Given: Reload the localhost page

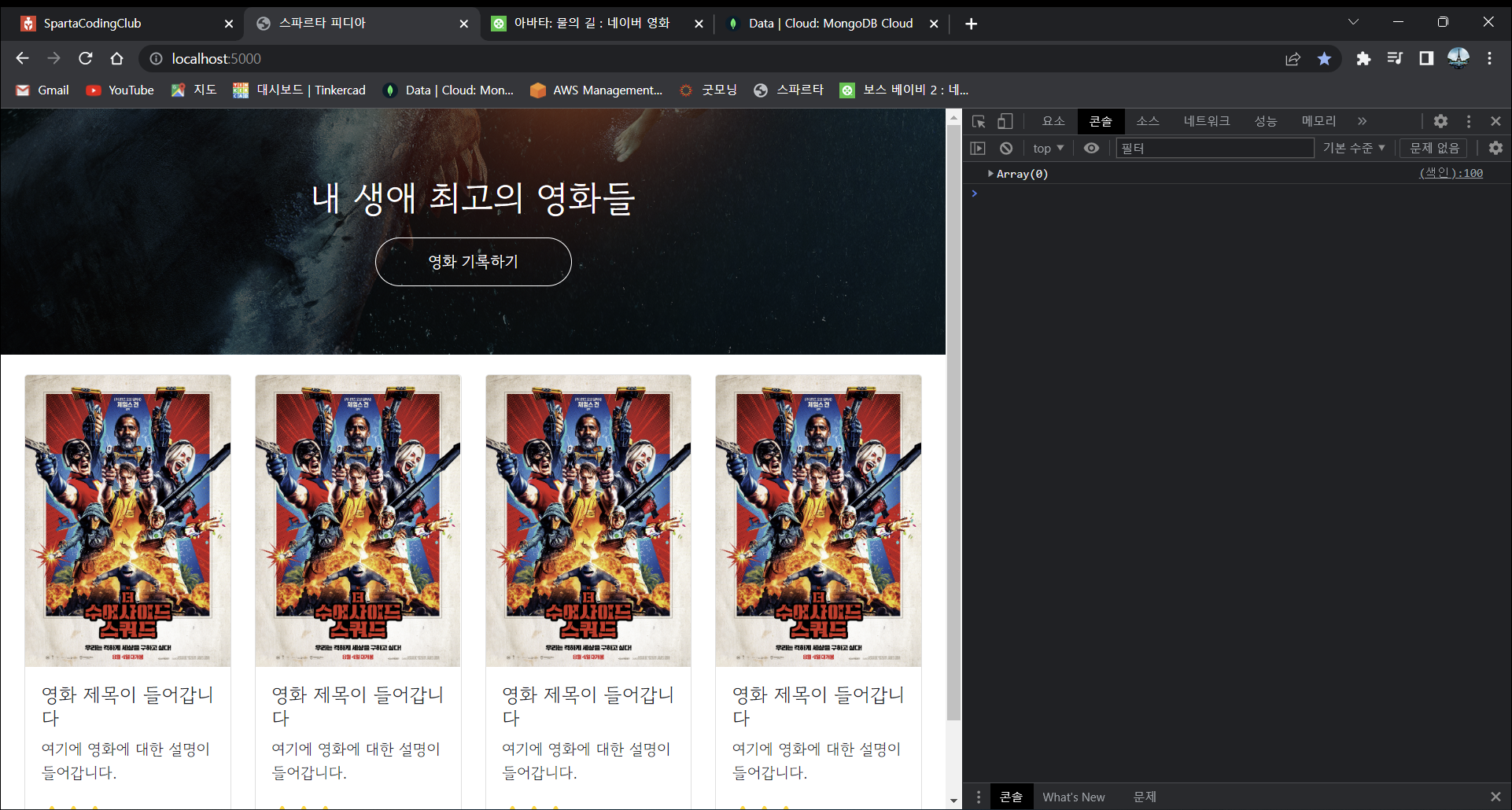Looking at the screenshot, I should point(85,58).
